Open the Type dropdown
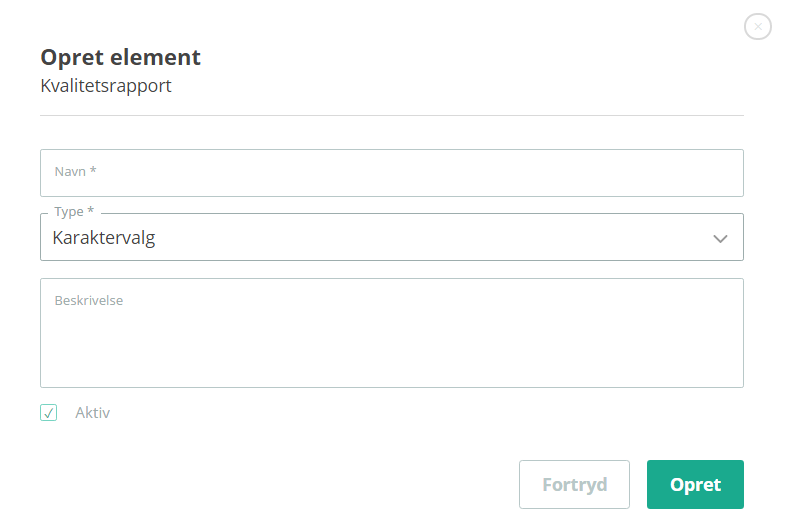786x532 pixels. coord(391,237)
